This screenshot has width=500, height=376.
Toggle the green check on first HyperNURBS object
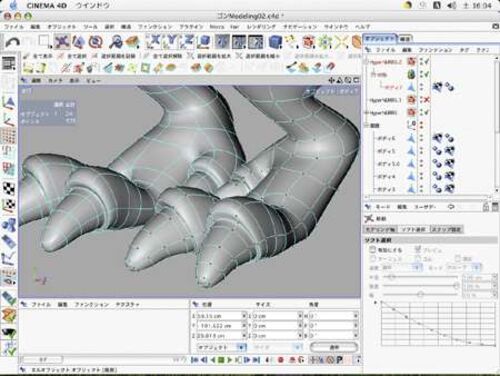pyautogui.click(x=427, y=61)
